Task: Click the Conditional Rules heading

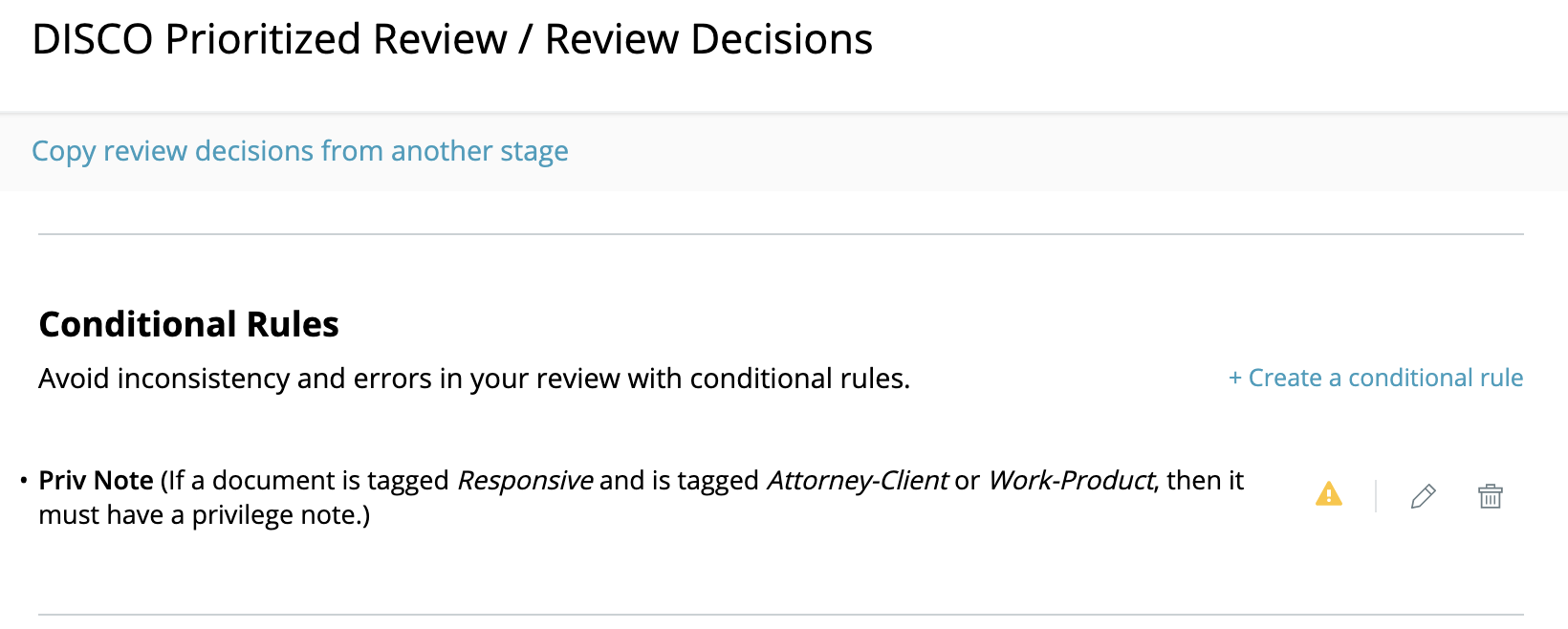Action: point(188,324)
